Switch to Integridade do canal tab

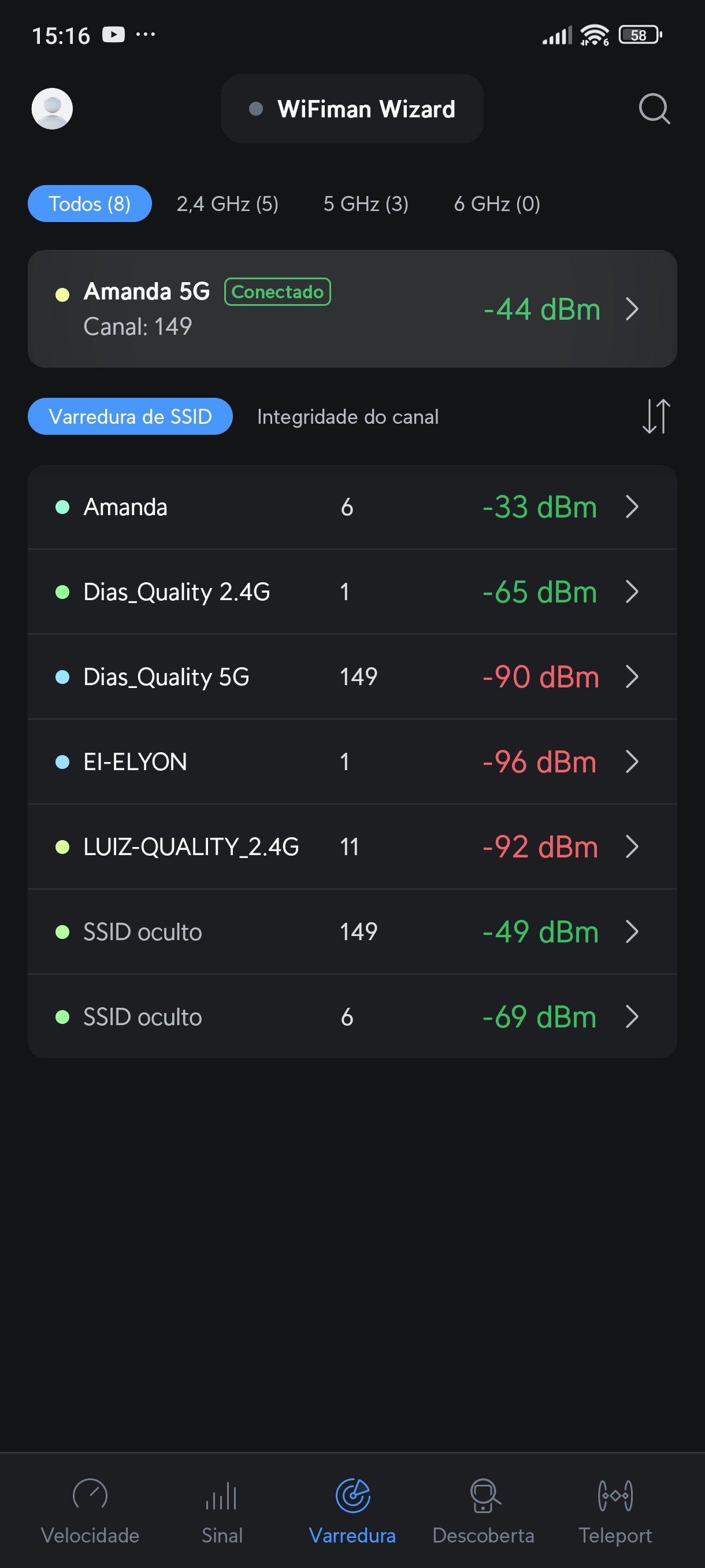click(347, 417)
